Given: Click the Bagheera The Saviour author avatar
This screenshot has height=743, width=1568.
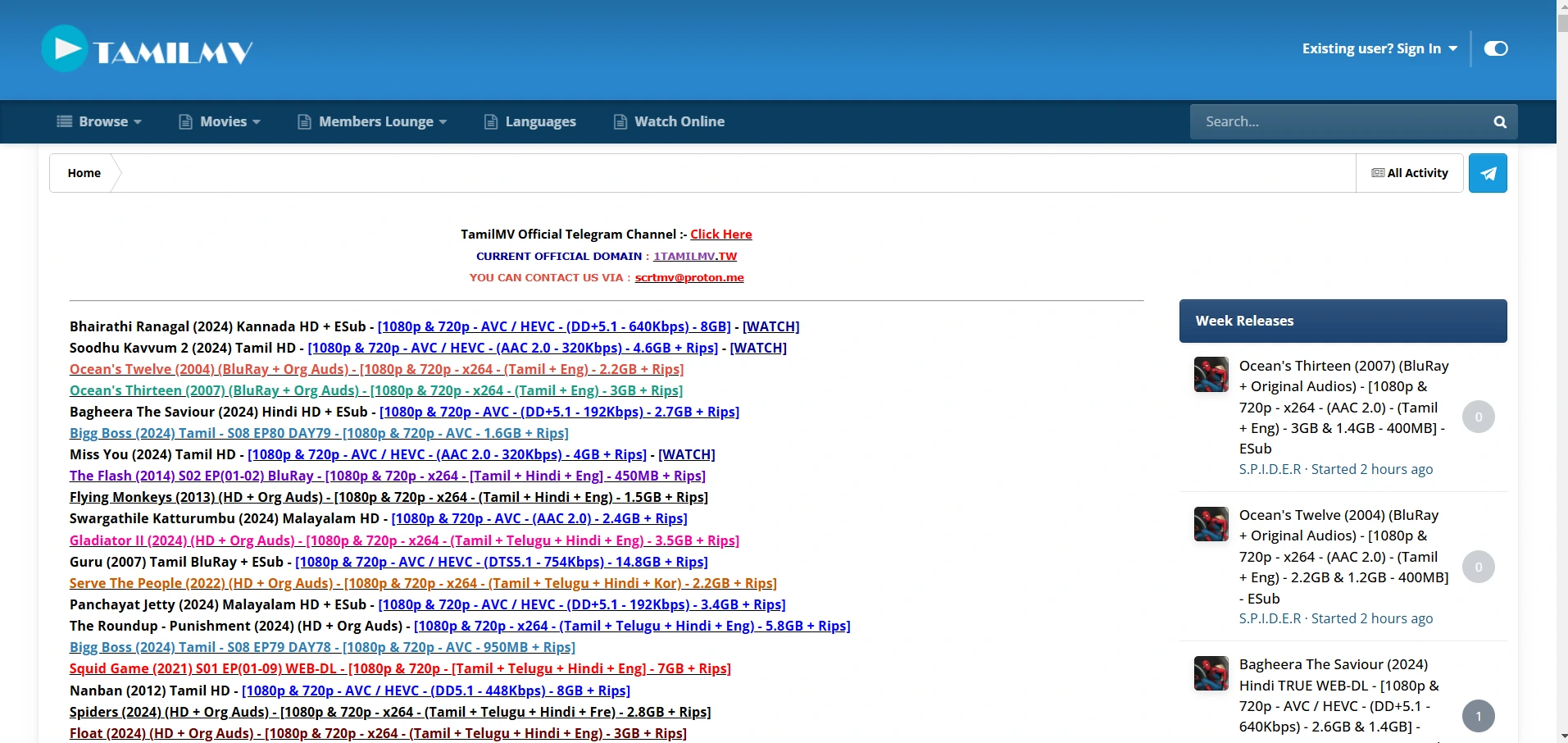Looking at the screenshot, I should click(x=1211, y=673).
